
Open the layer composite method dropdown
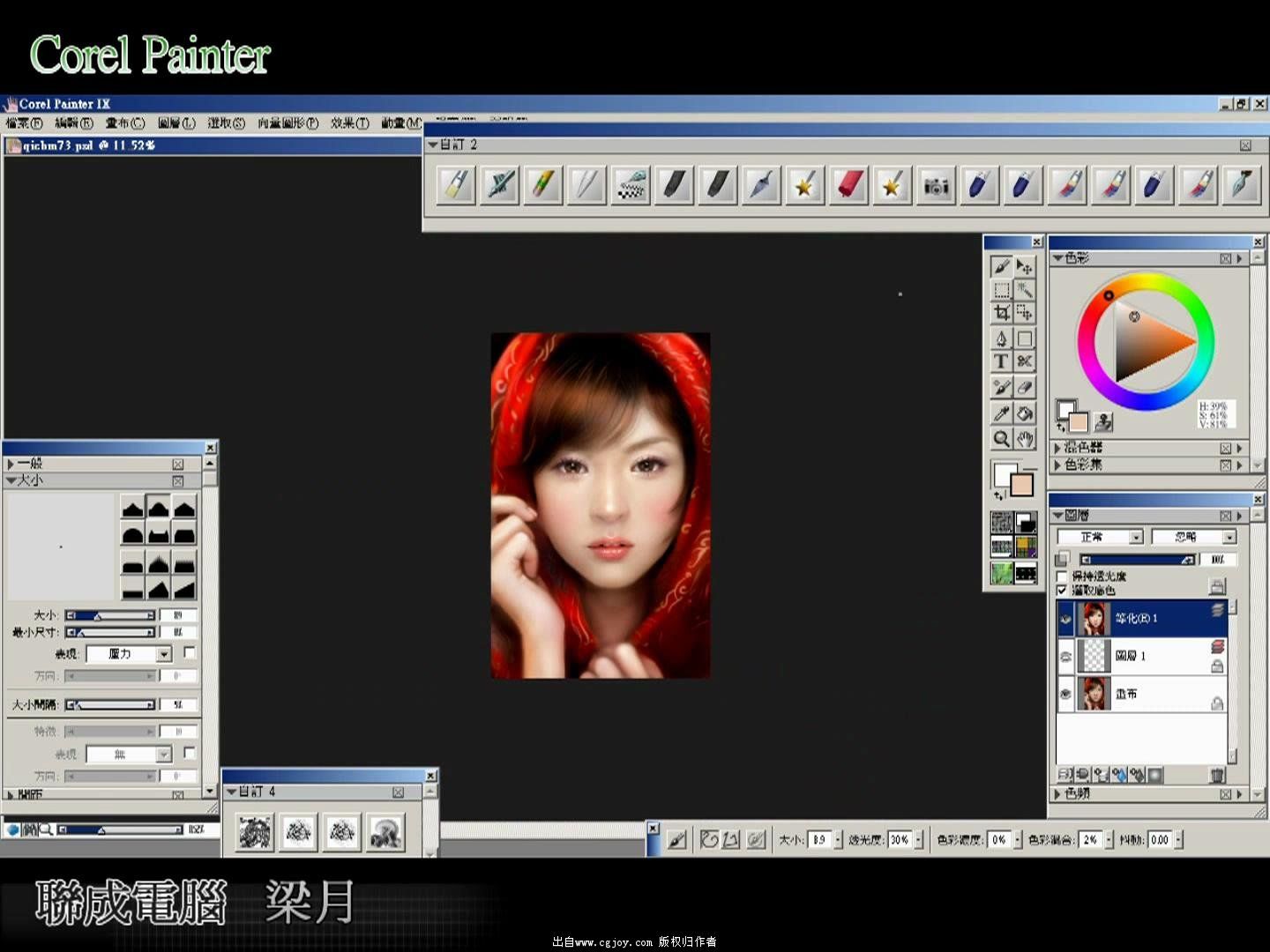coord(1101,537)
